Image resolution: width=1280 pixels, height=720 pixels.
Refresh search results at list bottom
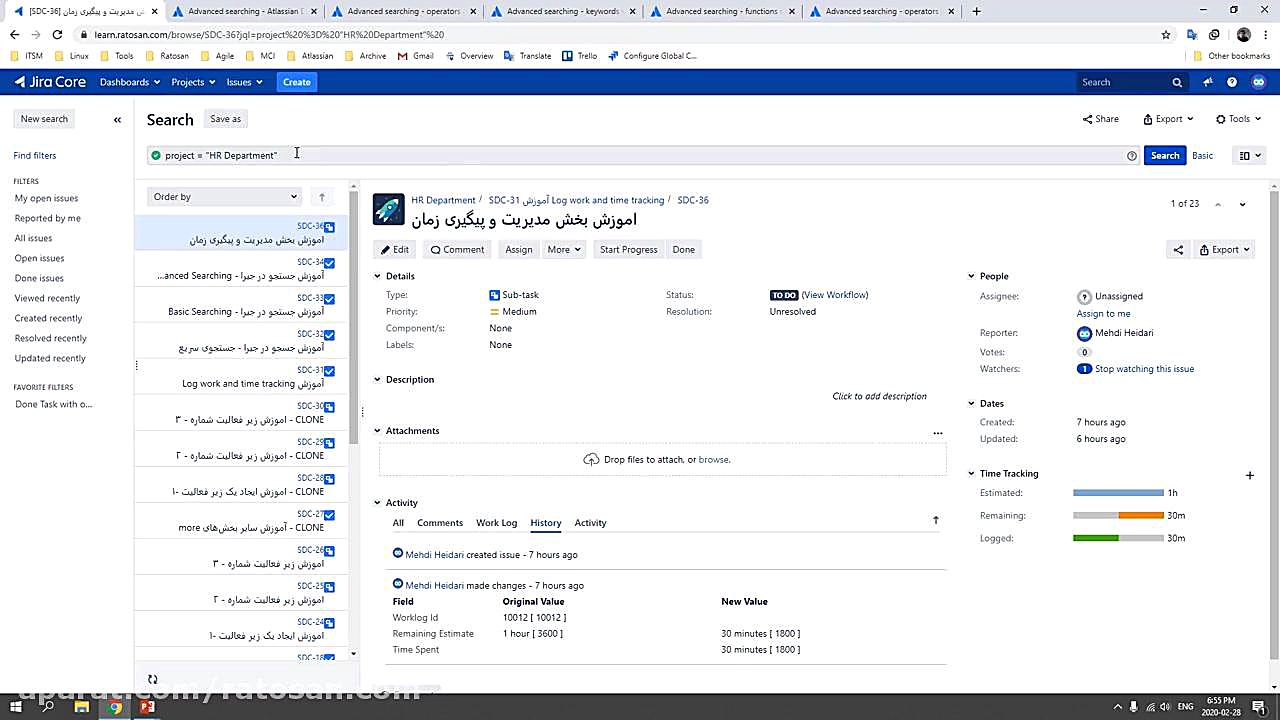pos(152,679)
